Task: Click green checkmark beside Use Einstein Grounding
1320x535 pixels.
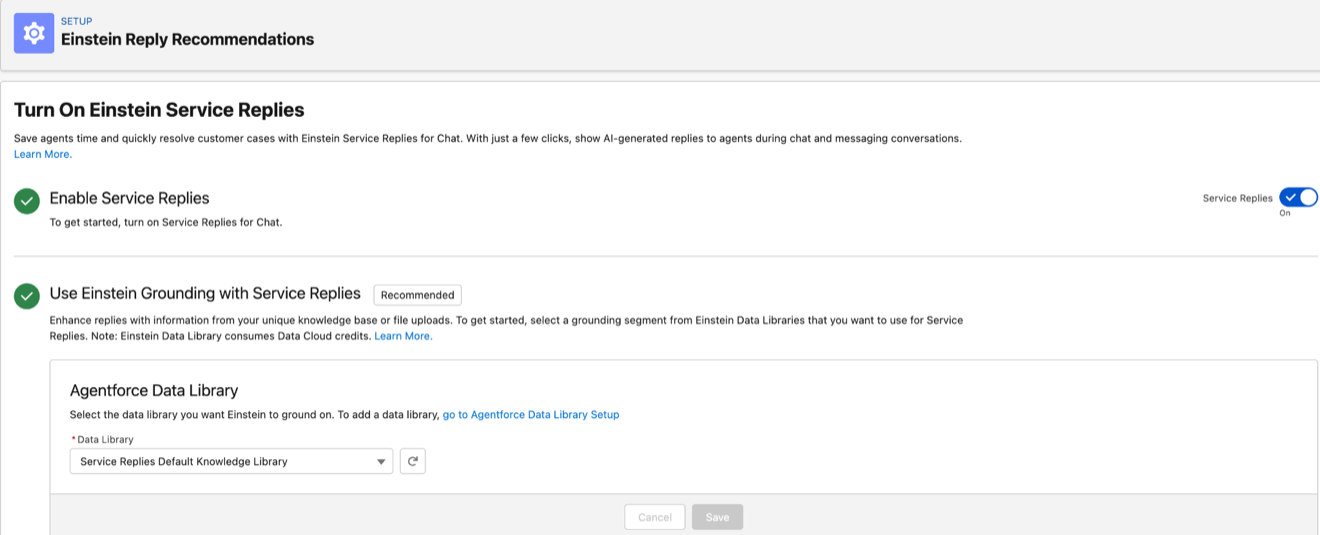Action: point(27,296)
